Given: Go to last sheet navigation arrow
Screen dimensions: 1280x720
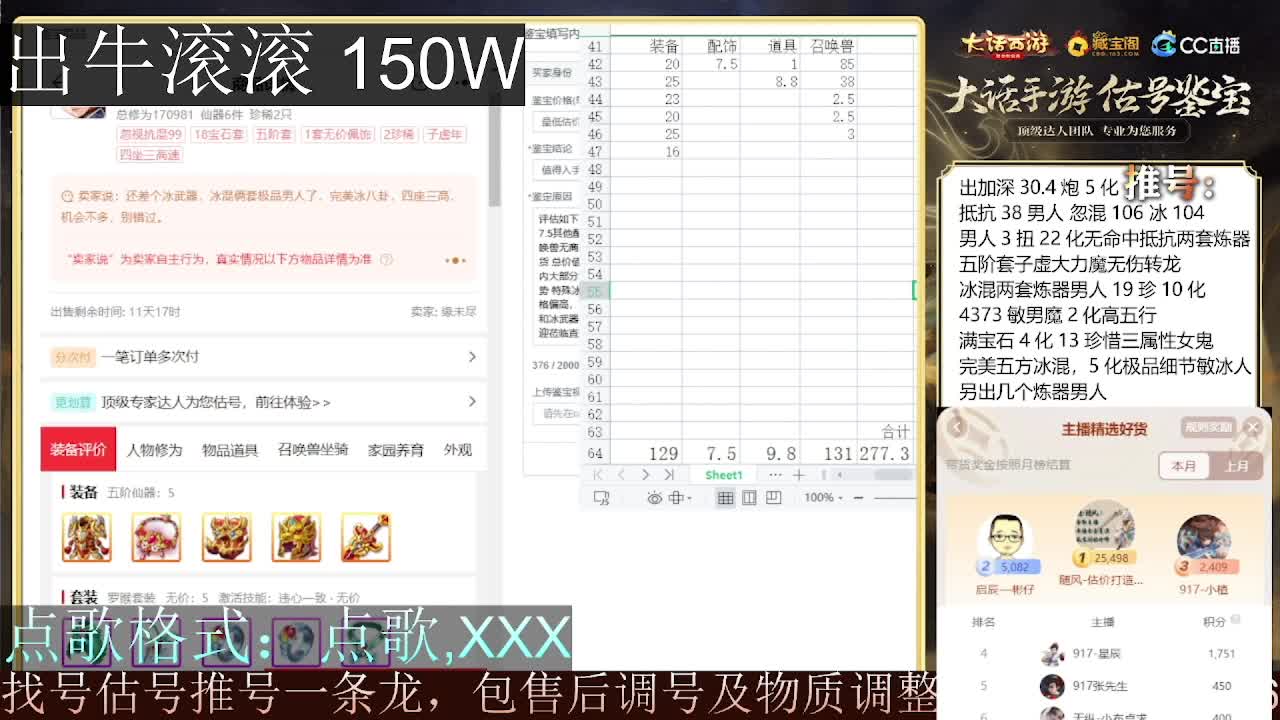Looking at the screenshot, I should click(669, 475).
